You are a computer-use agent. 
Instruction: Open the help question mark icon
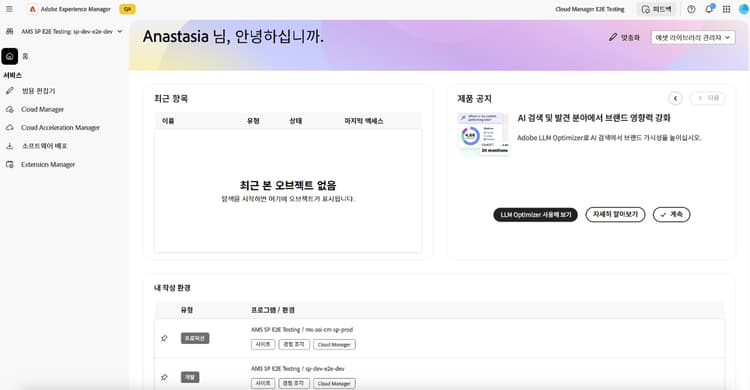click(691, 9)
